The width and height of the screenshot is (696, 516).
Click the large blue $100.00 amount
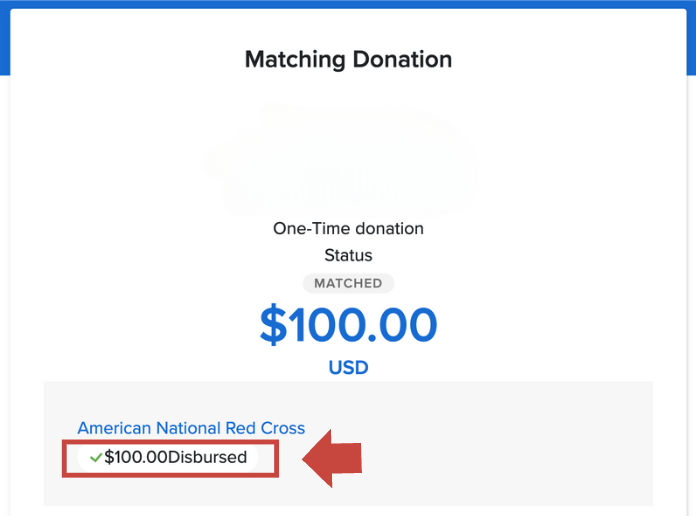point(348,325)
